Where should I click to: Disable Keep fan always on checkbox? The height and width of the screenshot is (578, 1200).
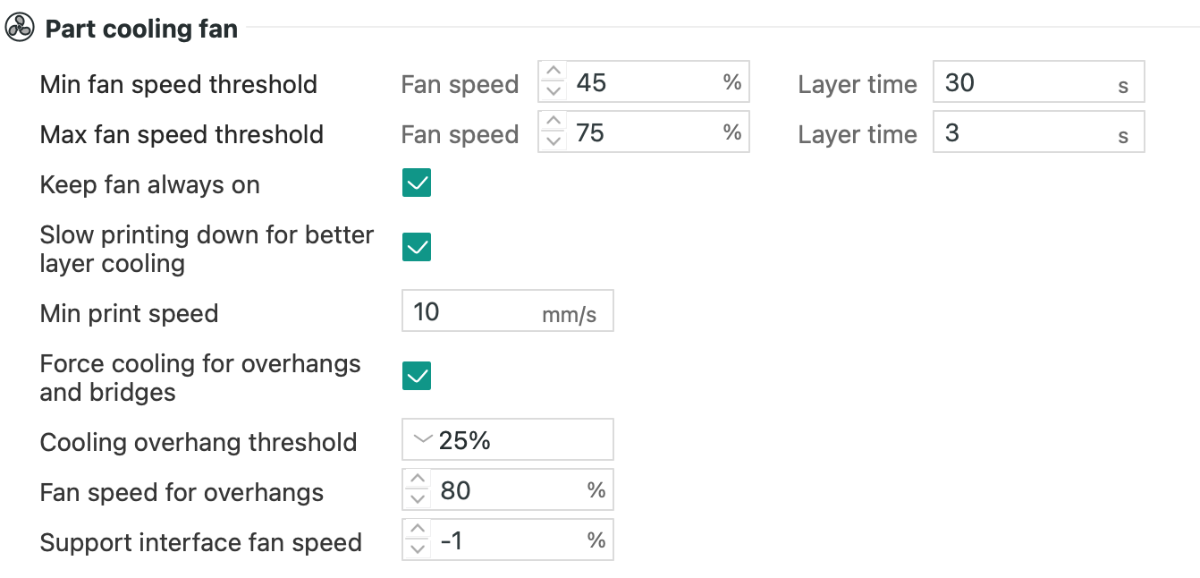point(417,183)
